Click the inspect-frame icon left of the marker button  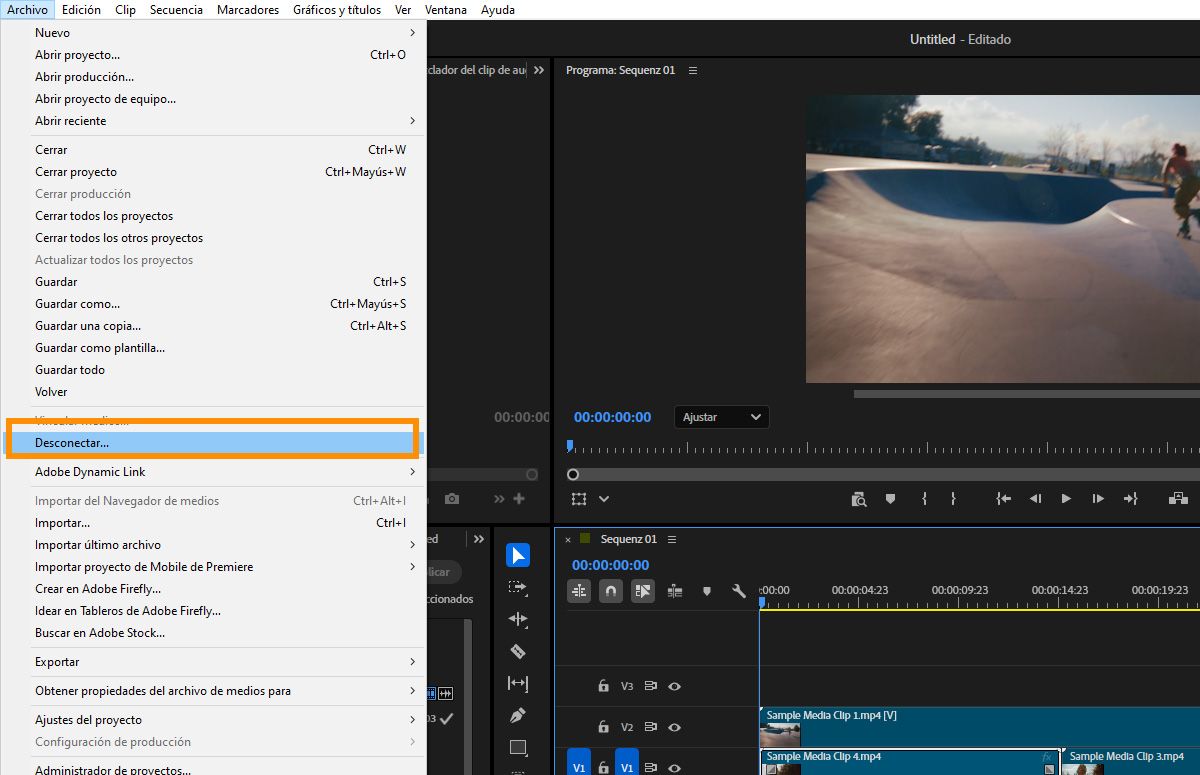click(858, 498)
